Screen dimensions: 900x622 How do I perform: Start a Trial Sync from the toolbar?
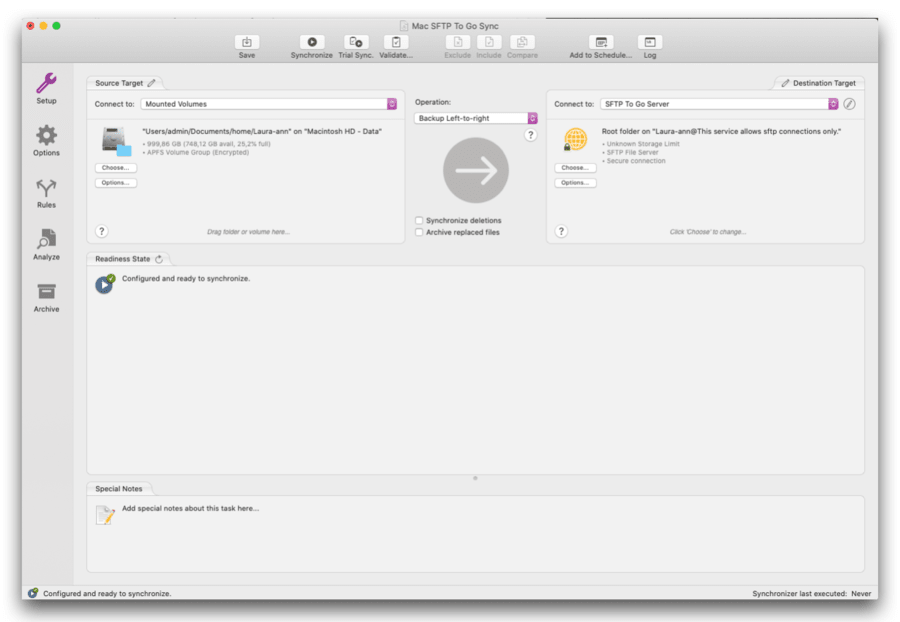coord(355,43)
